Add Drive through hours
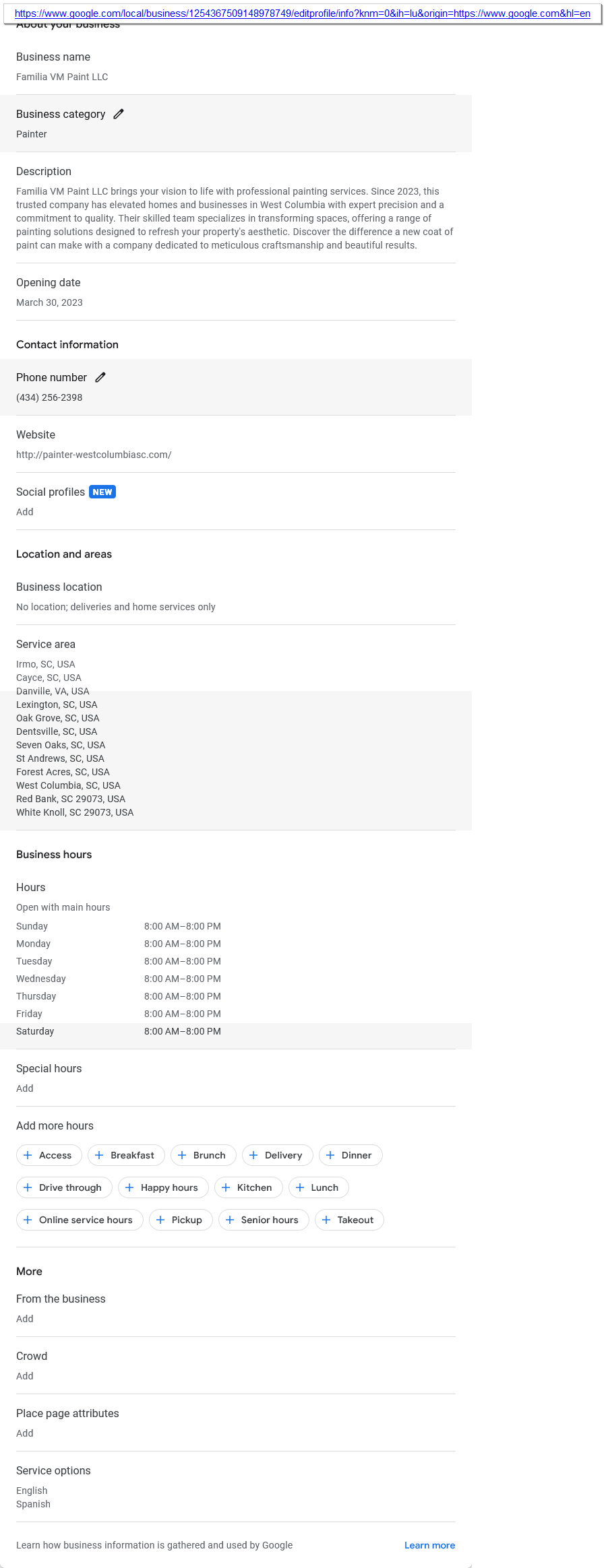608x1568 pixels. [64, 1187]
